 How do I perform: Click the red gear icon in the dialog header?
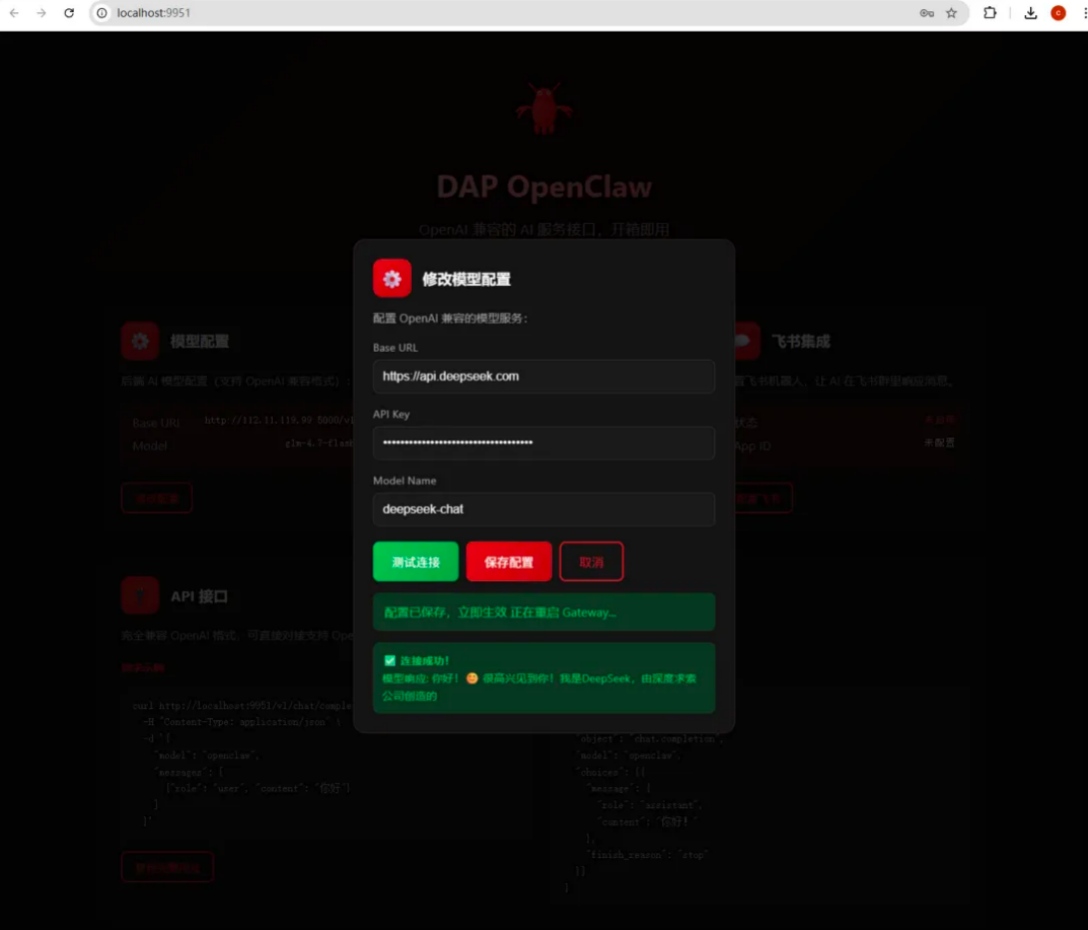tap(392, 279)
